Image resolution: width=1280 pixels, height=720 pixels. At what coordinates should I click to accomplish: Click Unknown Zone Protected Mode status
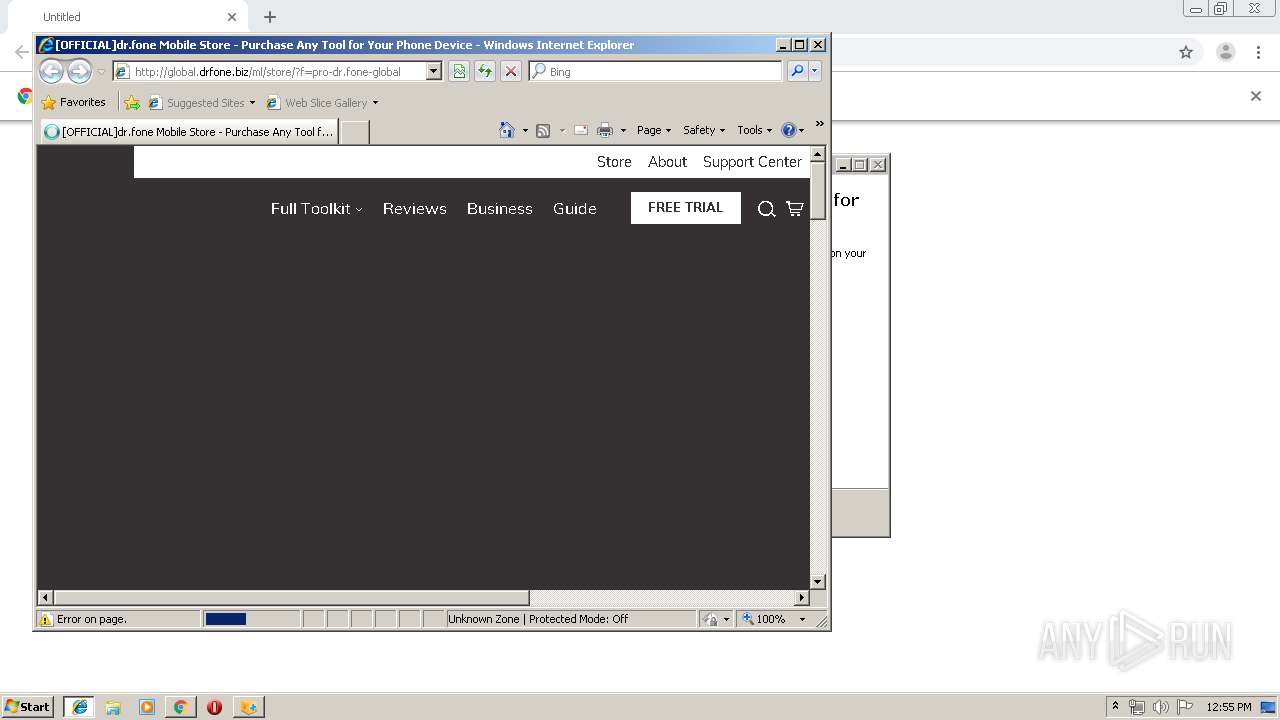[538, 619]
